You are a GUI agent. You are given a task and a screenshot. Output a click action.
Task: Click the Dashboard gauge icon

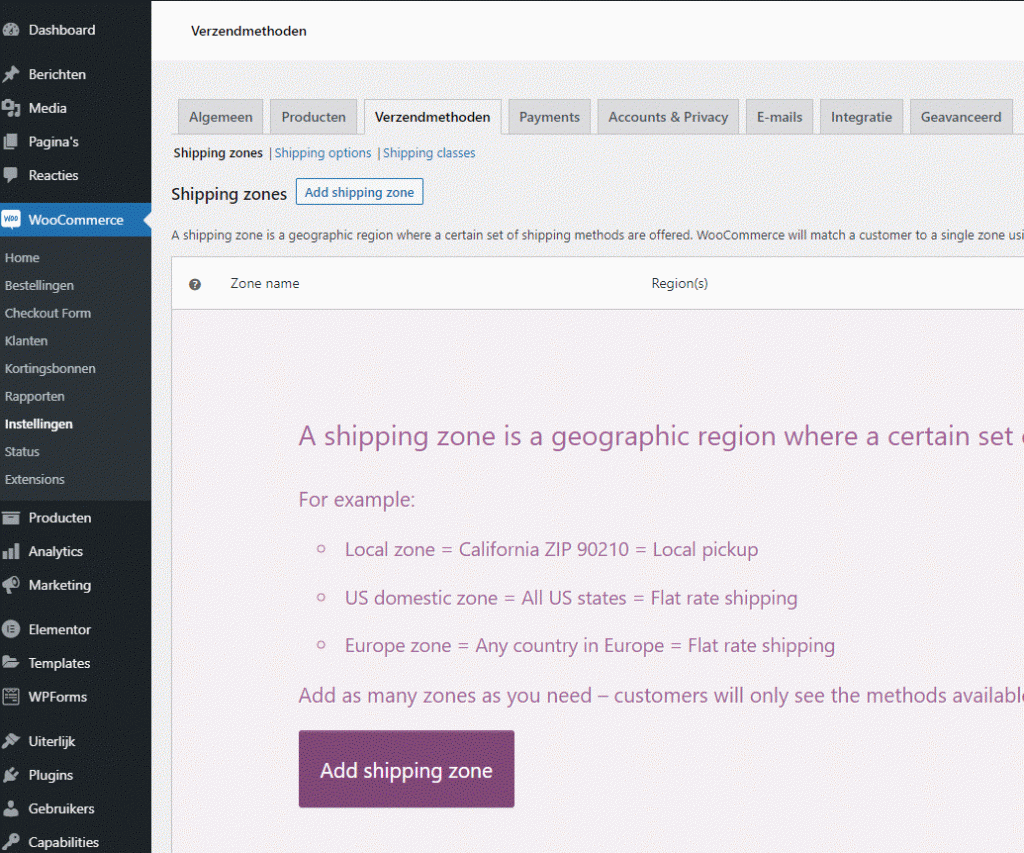tap(11, 30)
